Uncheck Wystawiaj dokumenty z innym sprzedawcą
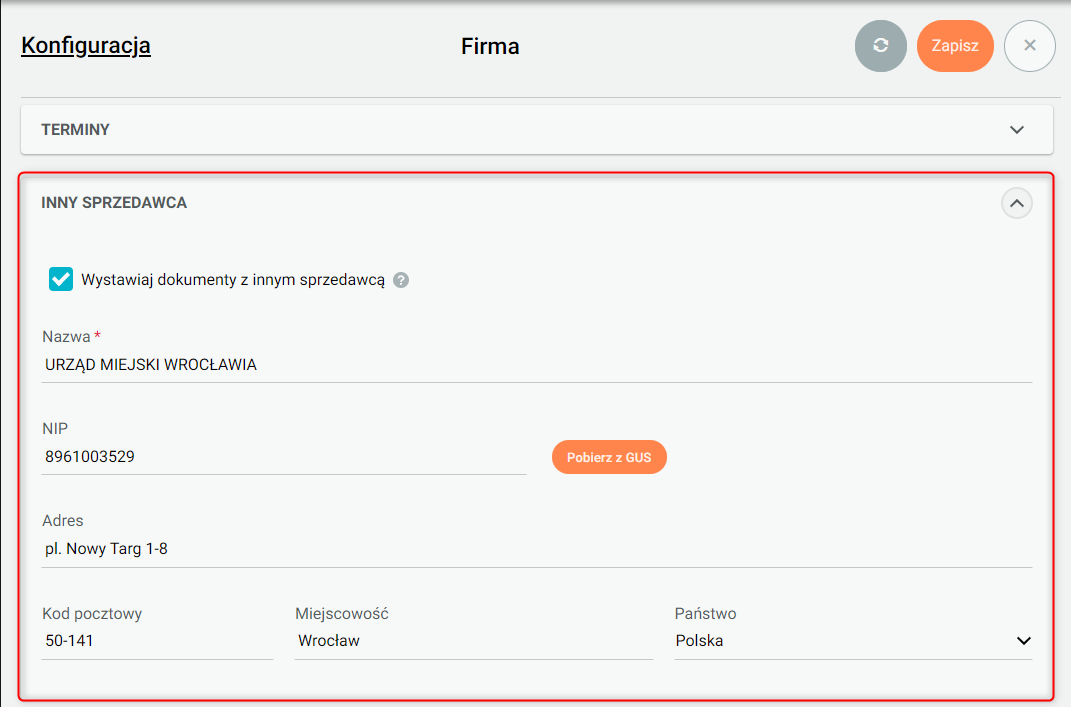 (61, 279)
